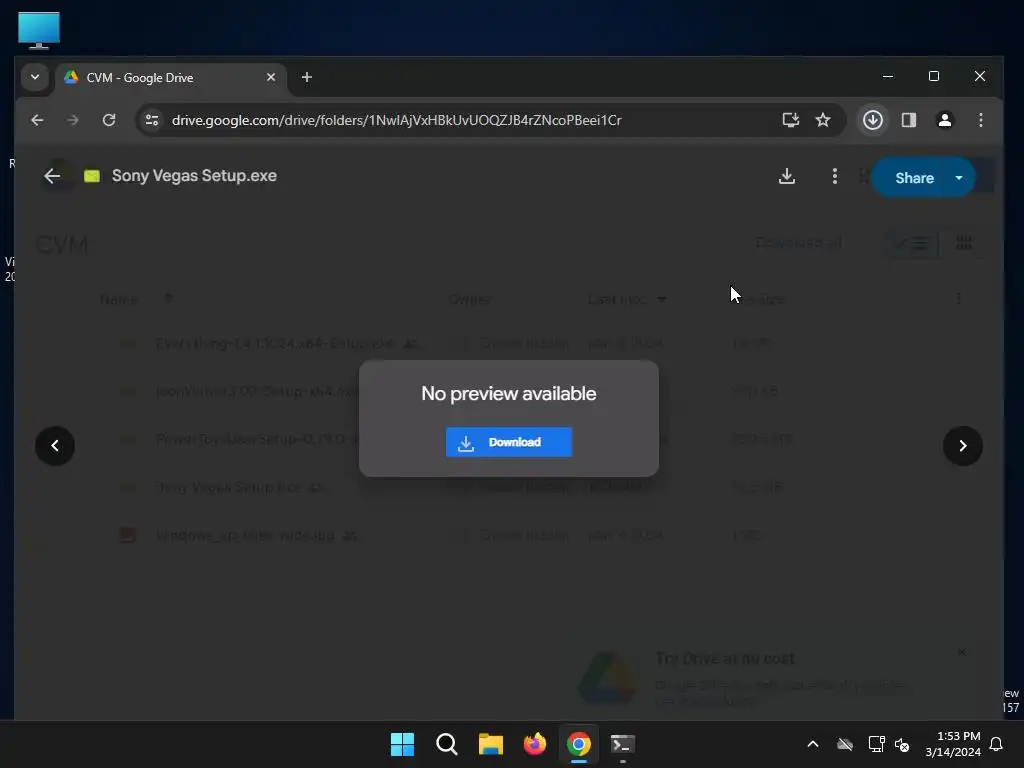
Task: Click the muted volume tray icon
Action: [902, 744]
